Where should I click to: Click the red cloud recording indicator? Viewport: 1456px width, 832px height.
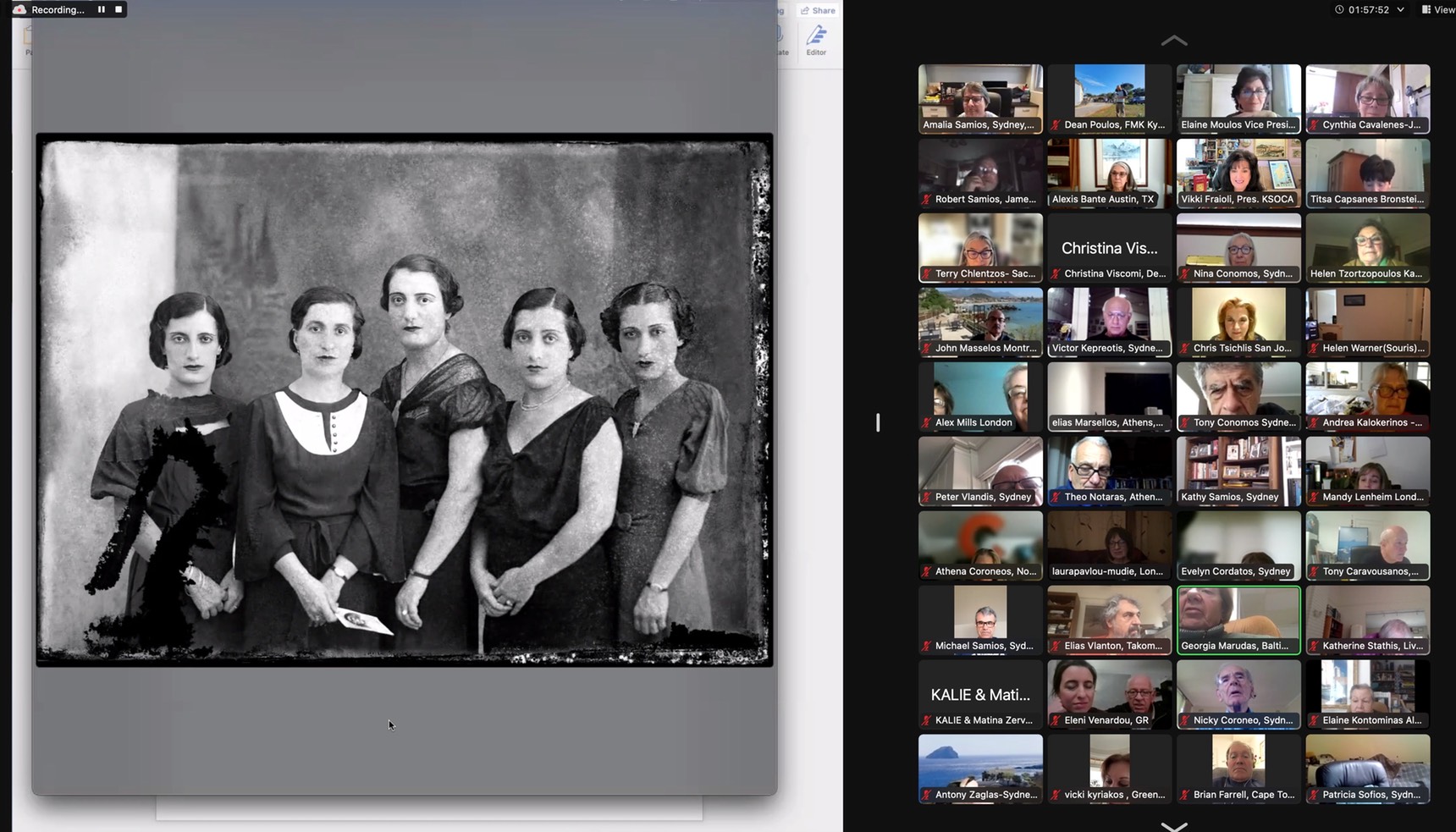[19, 9]
